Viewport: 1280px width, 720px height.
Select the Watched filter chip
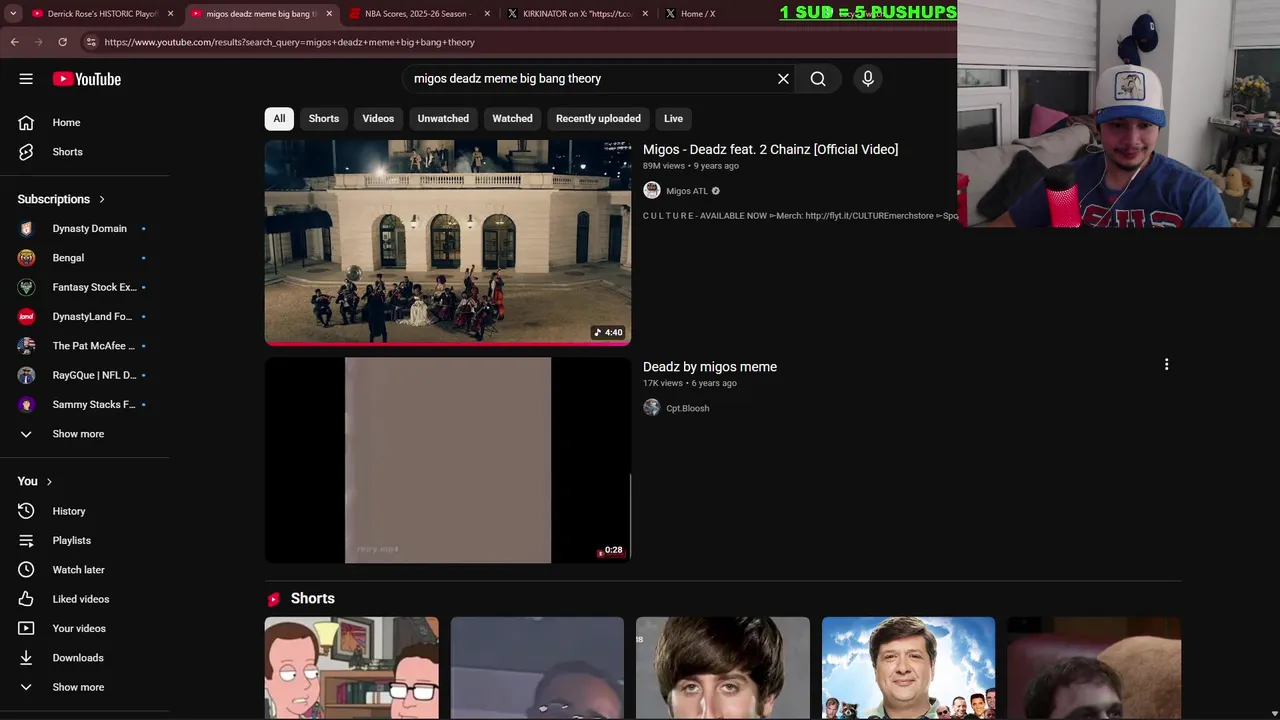pyautogui.click(x=512, y=118)
